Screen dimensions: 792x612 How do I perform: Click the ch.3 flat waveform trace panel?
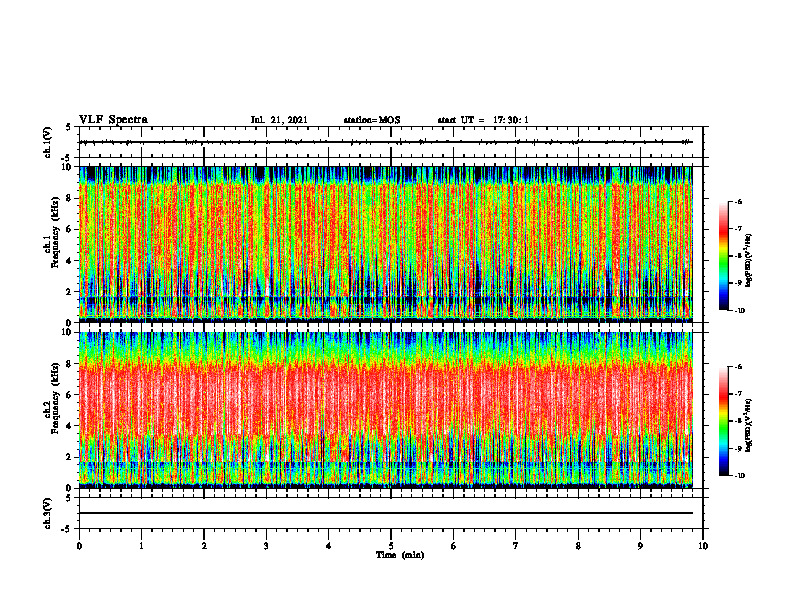391,513
